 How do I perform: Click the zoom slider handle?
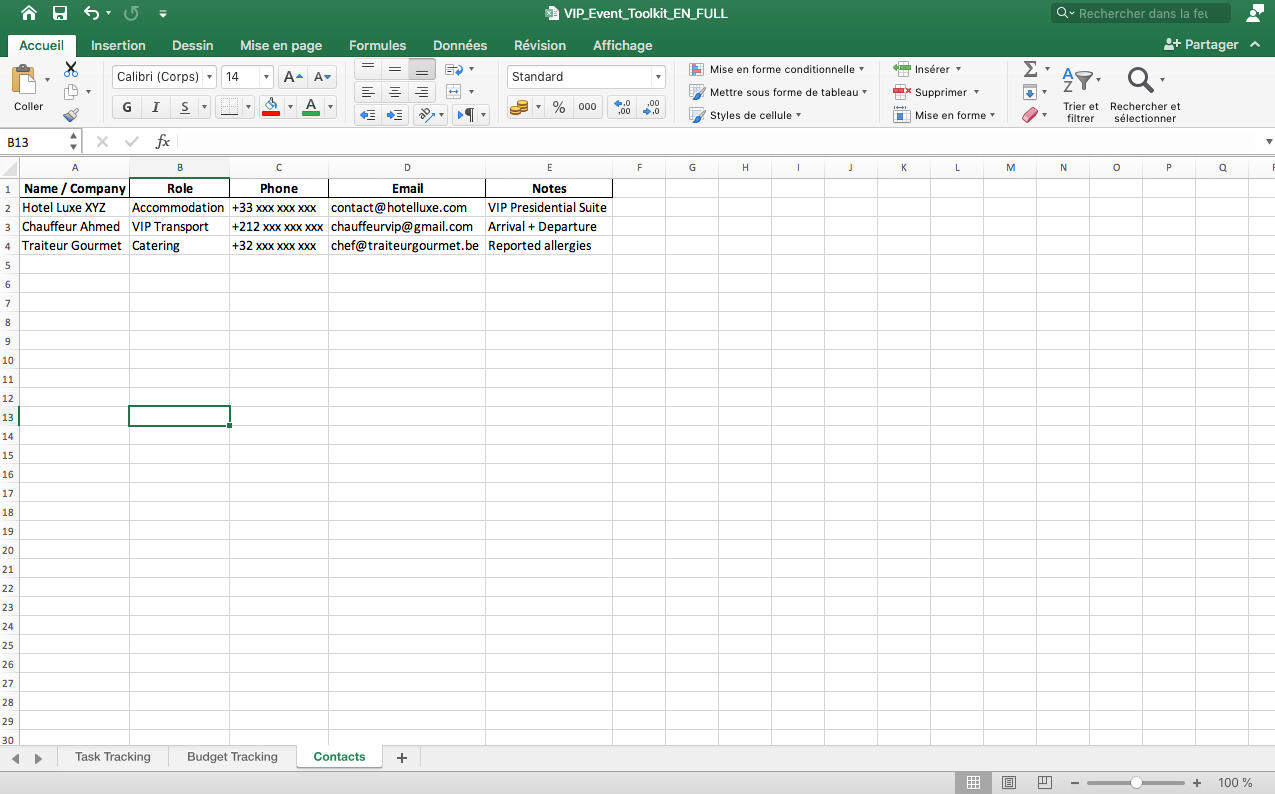(x=1136, y=783)
